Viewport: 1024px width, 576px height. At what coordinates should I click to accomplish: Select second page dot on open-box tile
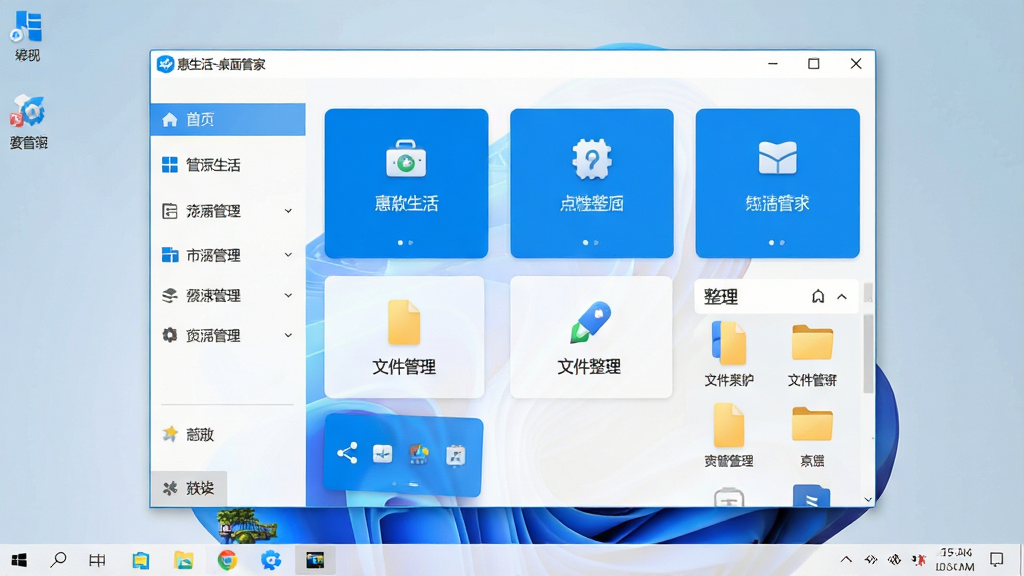[x=782, y=242]
